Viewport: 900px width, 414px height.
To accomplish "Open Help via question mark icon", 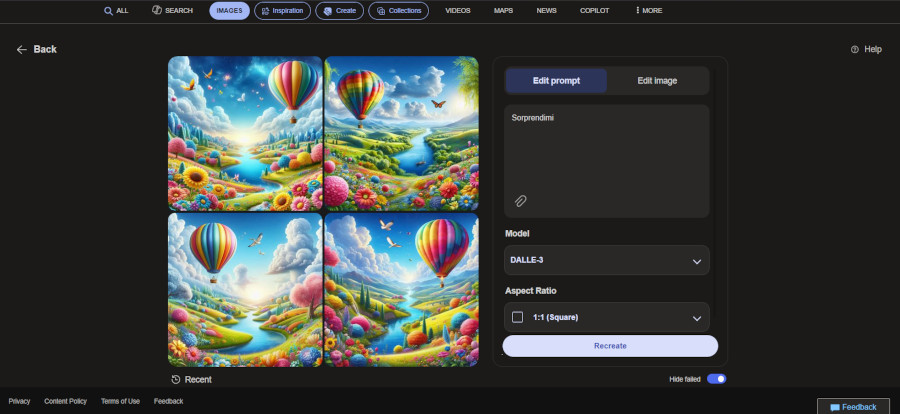I will click(x=854, y=49).
